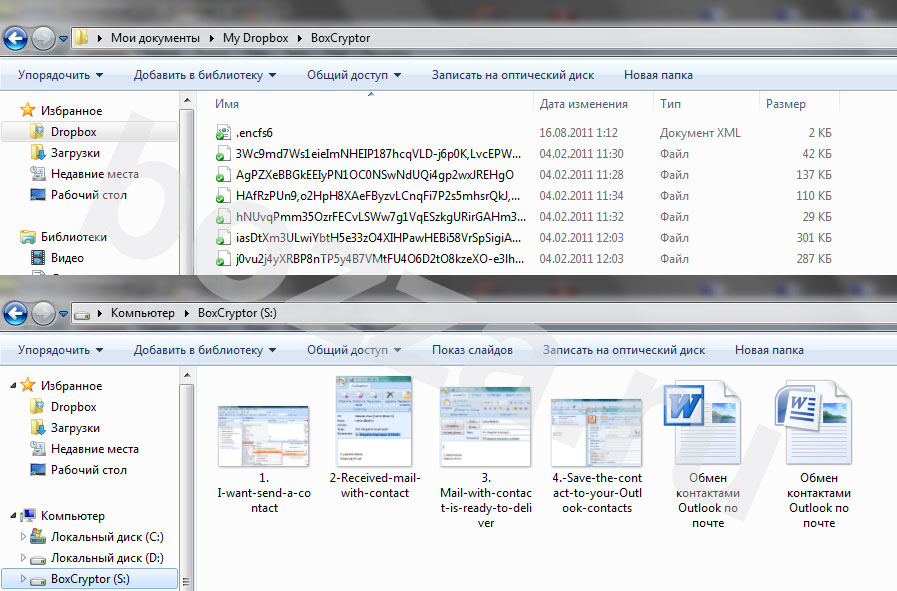Viewport: 897px width, 591px height.
Task: Open Добавить в библиотеку menu in upper window
Action: [205, 75]
